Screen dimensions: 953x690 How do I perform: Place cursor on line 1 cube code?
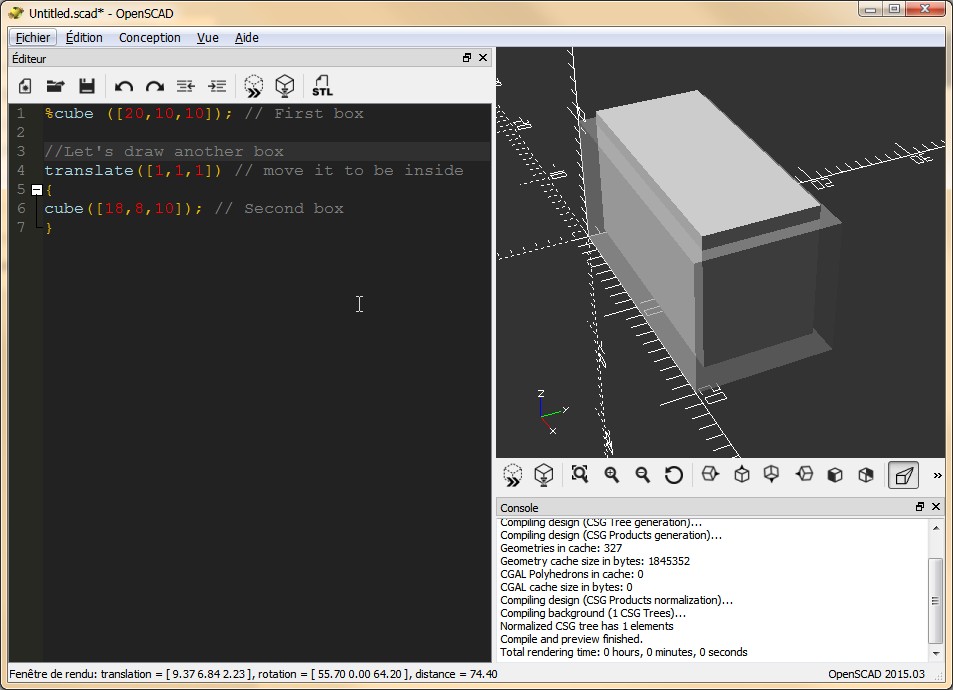(x=139, y=114)
